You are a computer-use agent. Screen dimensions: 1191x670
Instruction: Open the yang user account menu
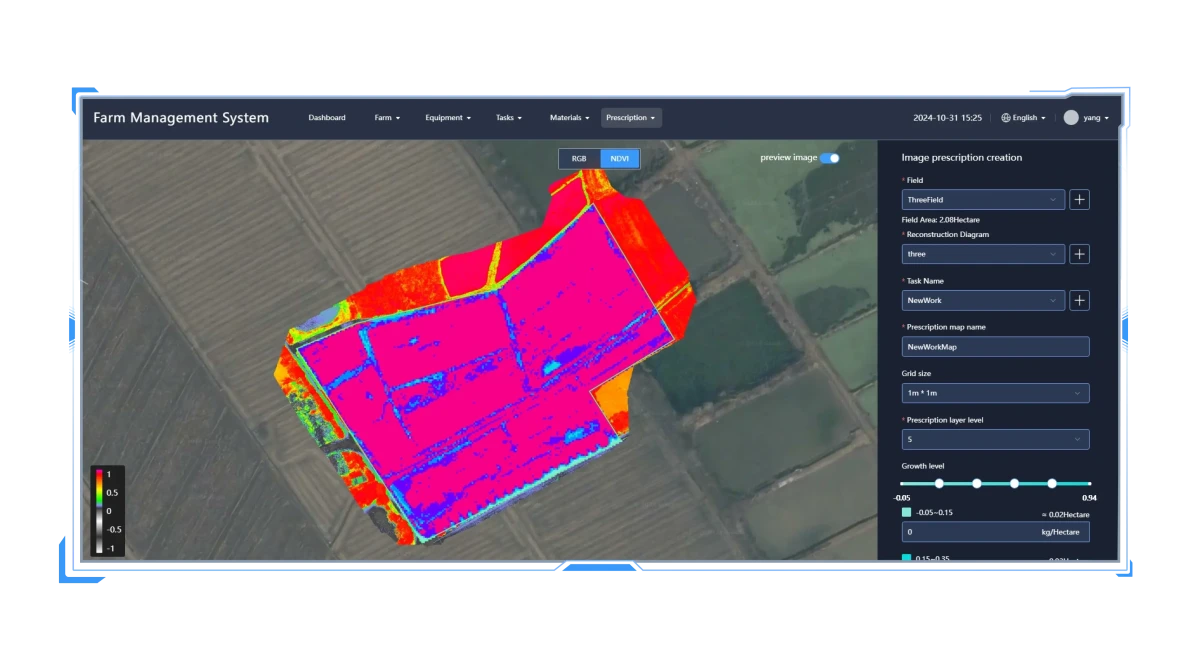coord(1087,118)
